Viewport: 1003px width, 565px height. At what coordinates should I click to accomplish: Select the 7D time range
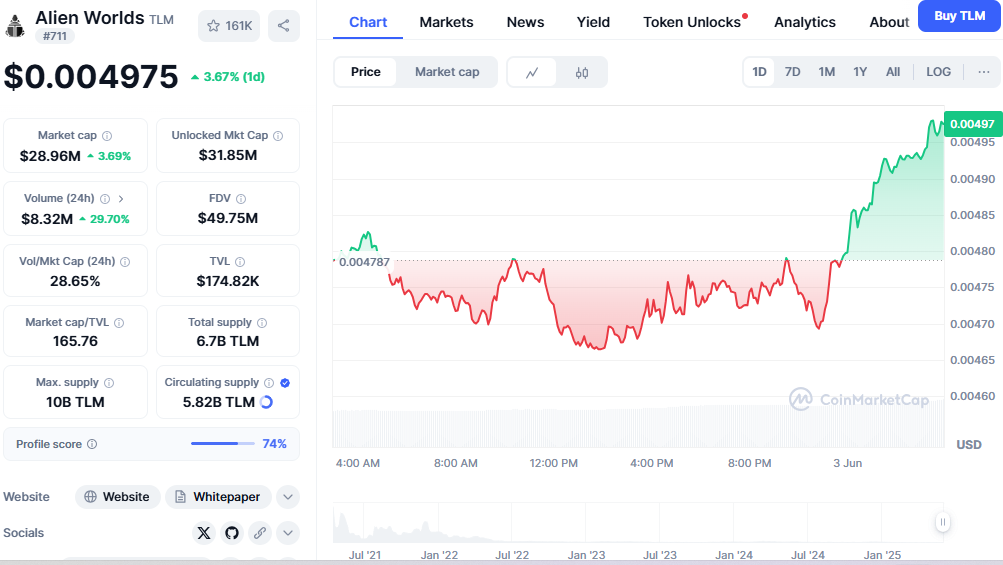pos(792,72)
